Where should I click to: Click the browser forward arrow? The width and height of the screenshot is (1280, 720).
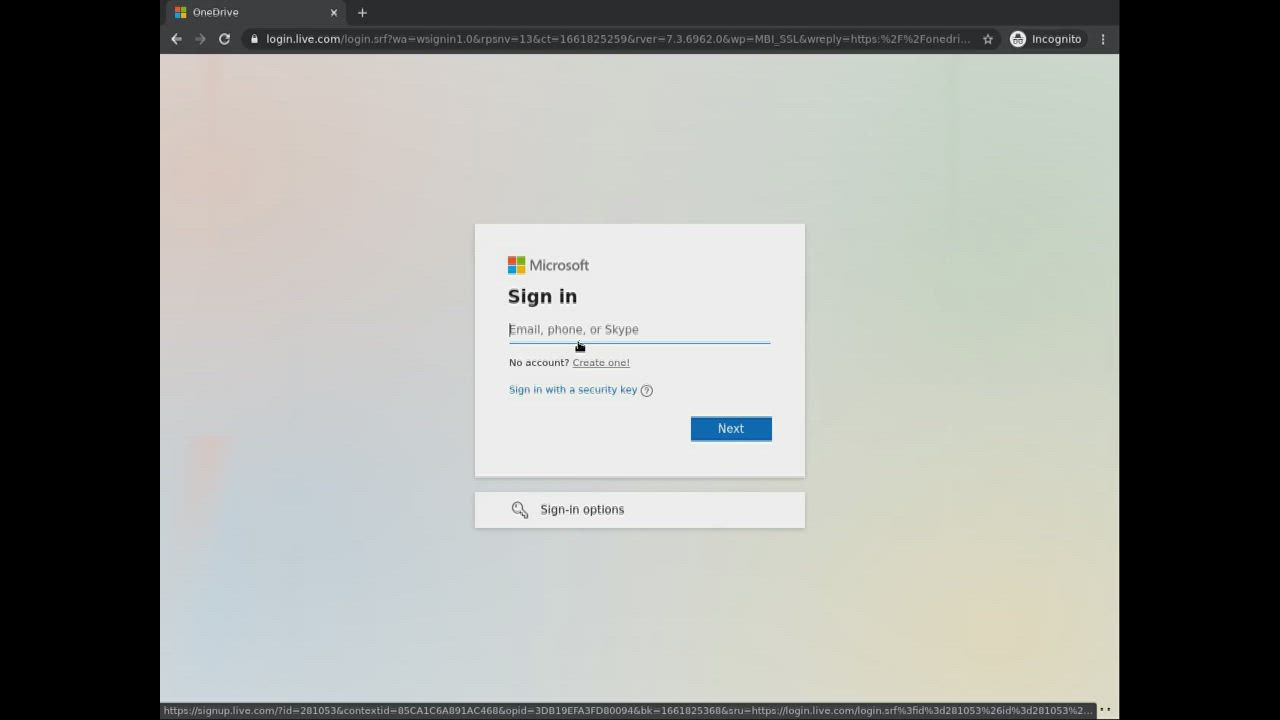coord(200,39)
